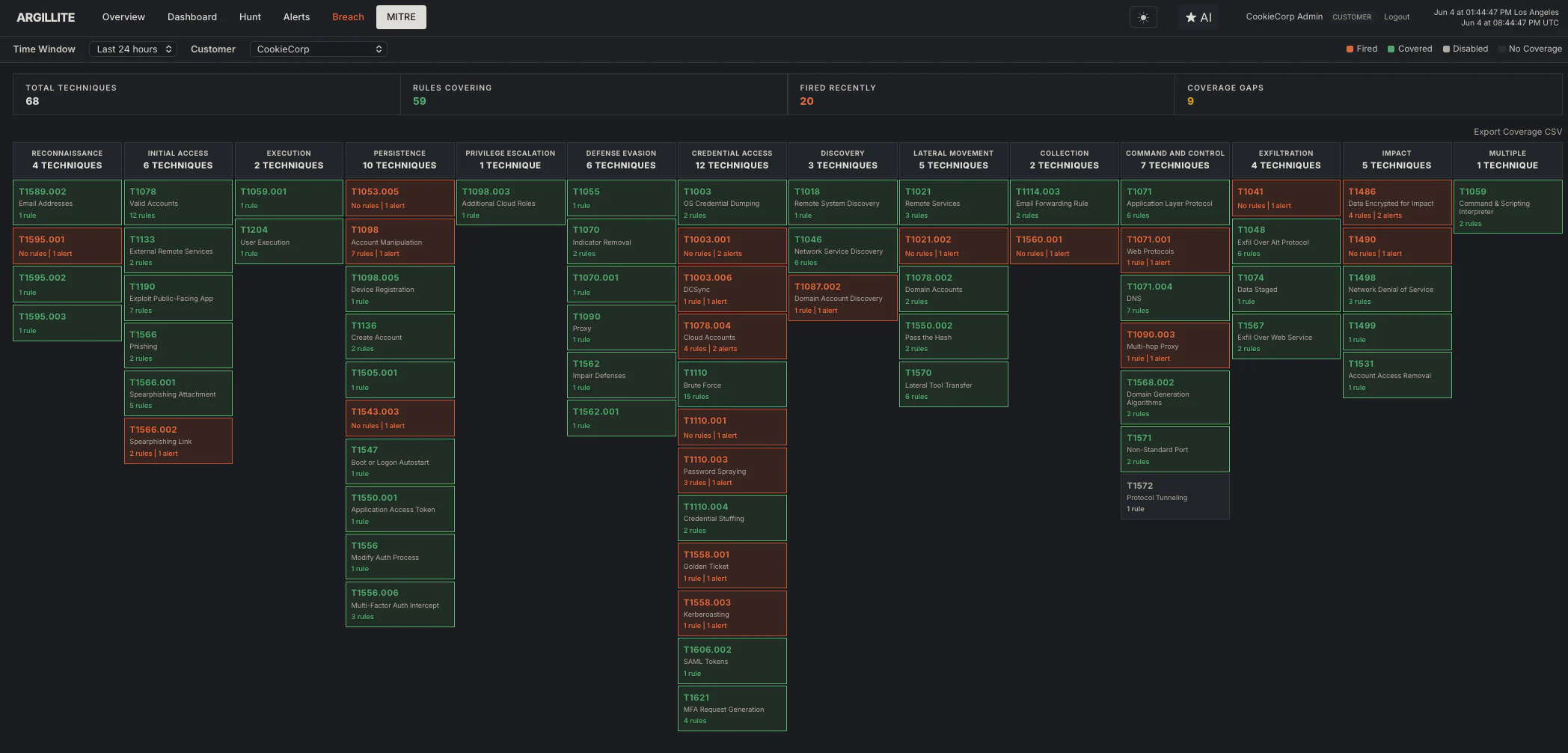This screenshot has height=753, width=1568.
Task: Open the T1098 Account Manipulation card
Action: [399, 241]
